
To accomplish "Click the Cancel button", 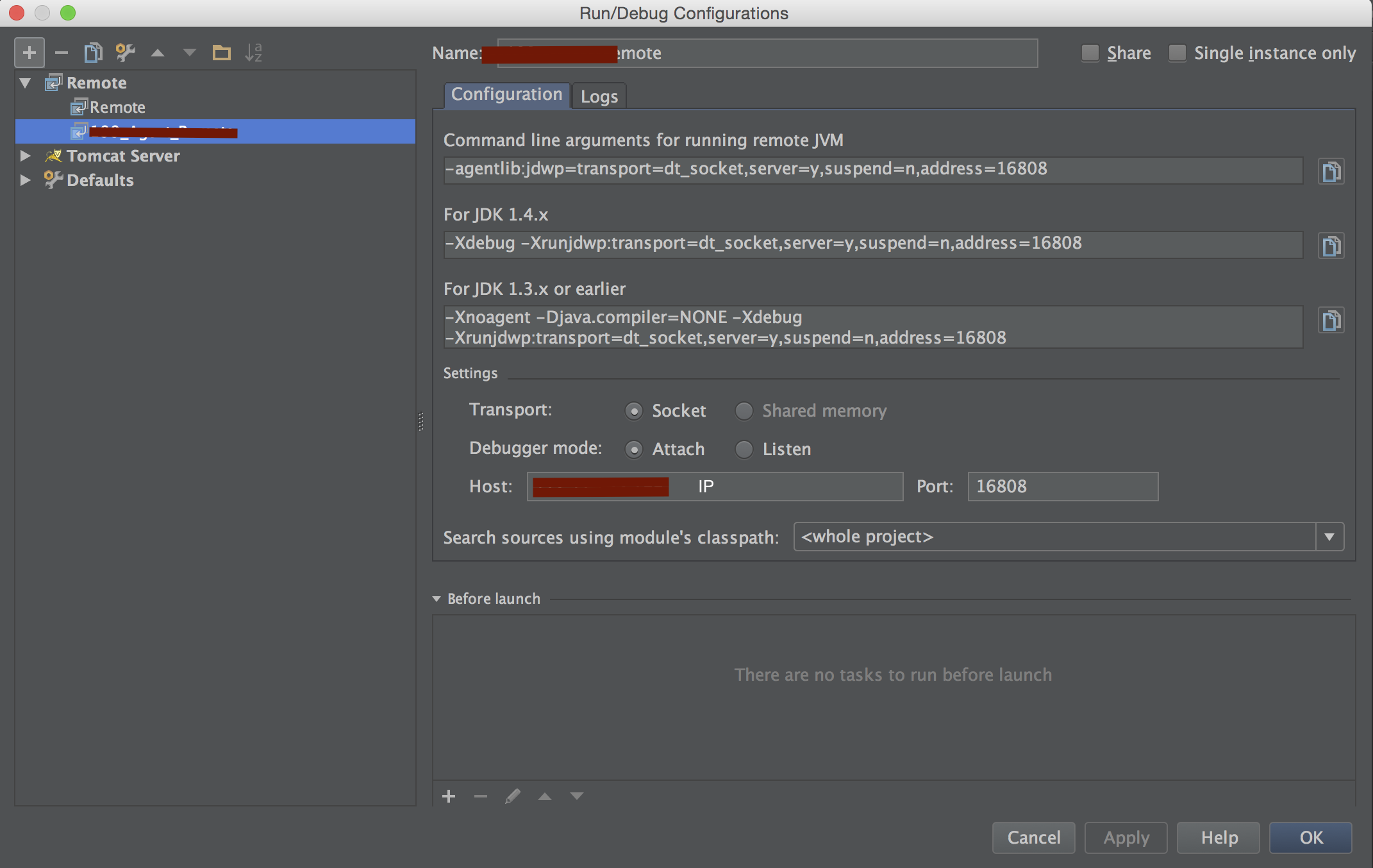I will point(1033,837).
